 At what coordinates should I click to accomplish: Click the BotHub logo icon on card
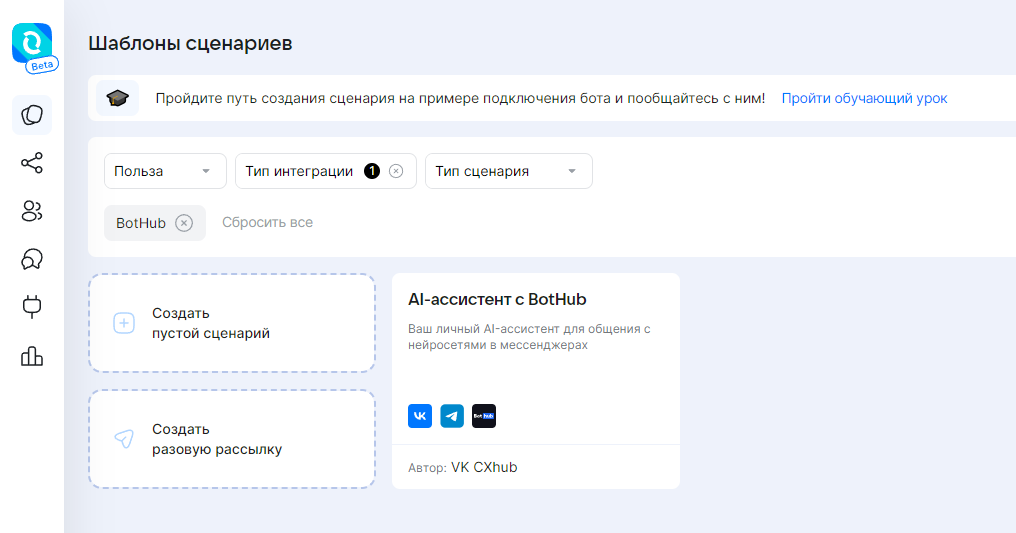coord(484,416)
